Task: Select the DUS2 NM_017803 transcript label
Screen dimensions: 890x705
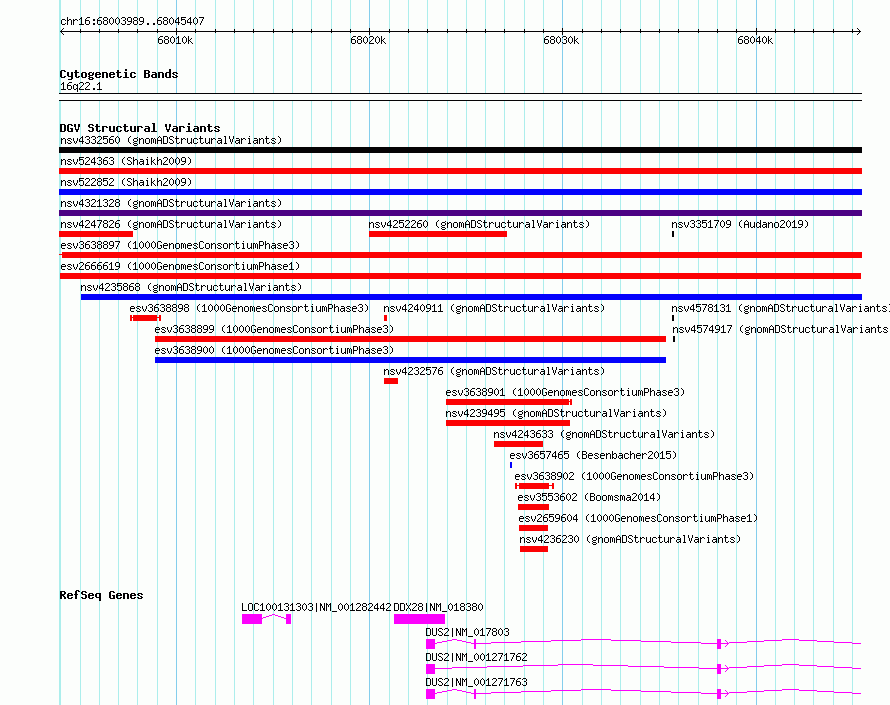Action: point(467,632)
